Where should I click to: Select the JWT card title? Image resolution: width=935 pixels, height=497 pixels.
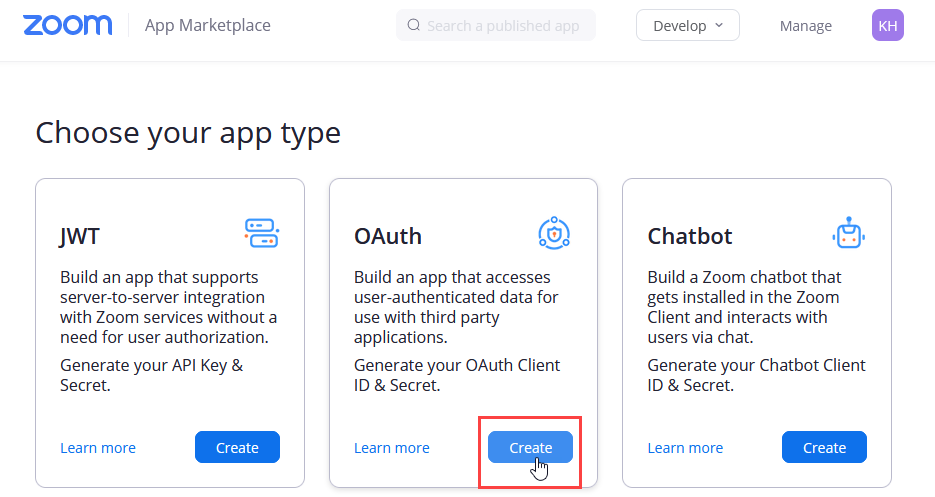click(80, 236)
